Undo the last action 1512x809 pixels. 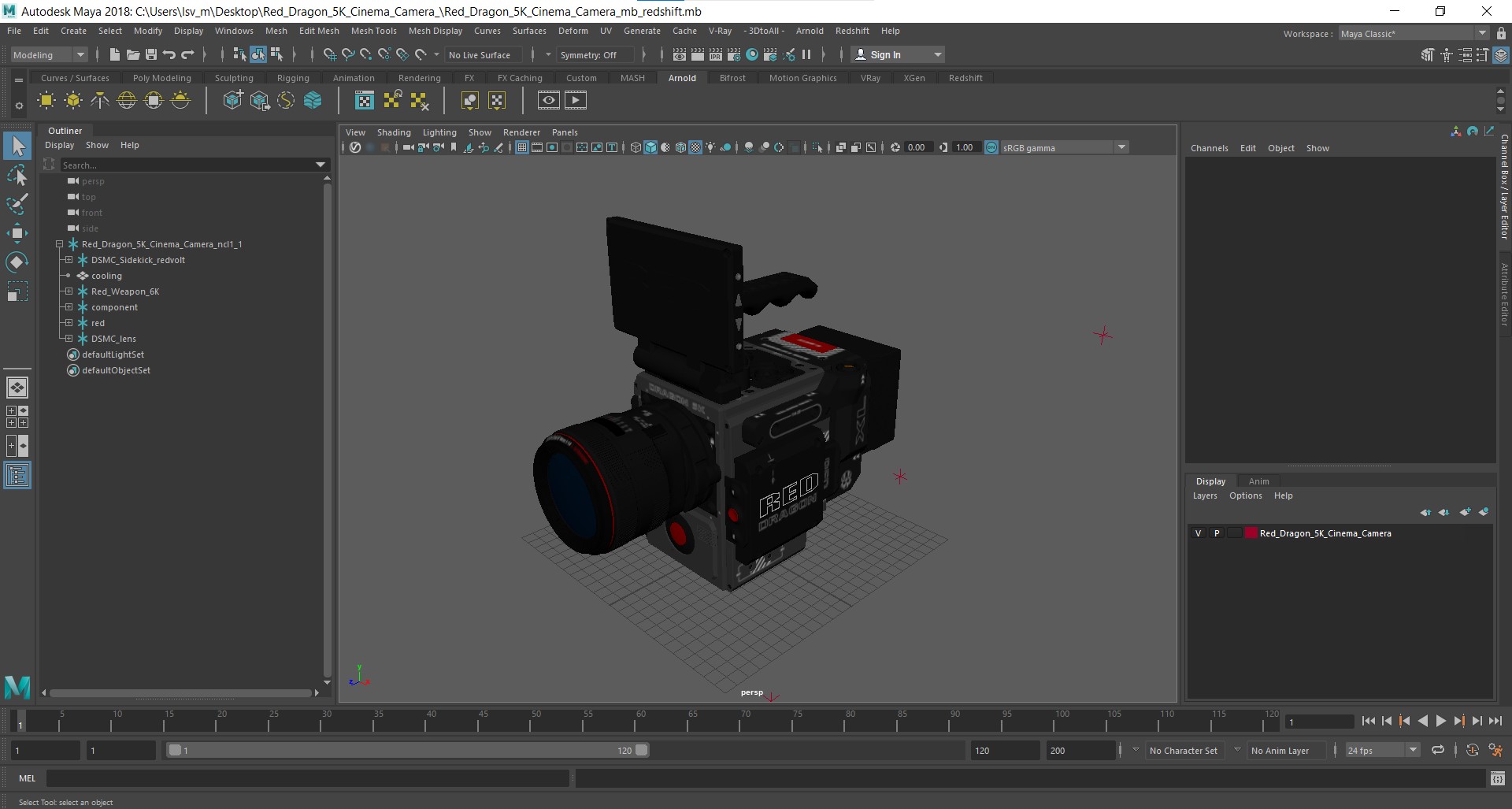pyautogui.click(x=169, y=54)
